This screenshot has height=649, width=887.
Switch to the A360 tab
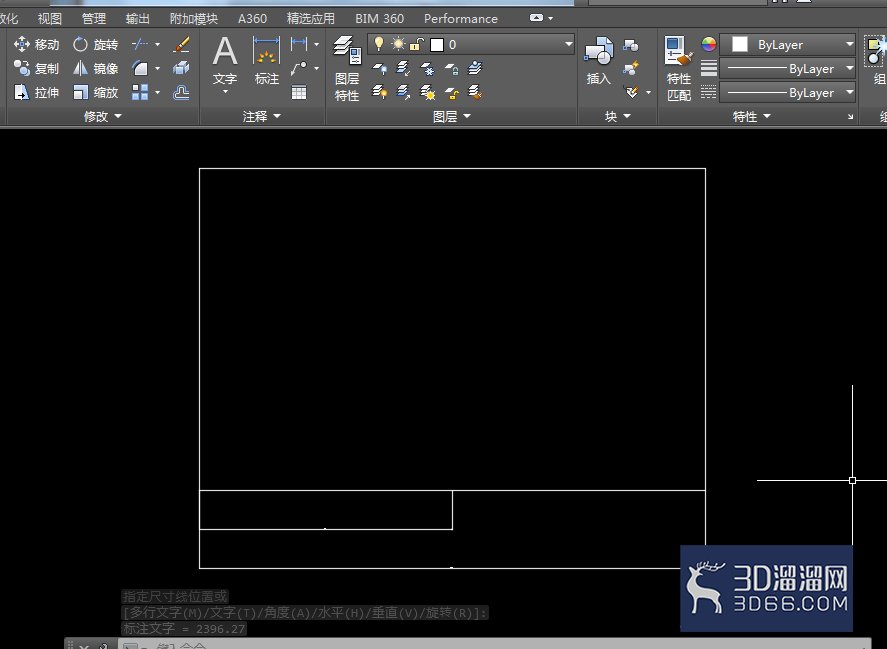coord(252,18)
